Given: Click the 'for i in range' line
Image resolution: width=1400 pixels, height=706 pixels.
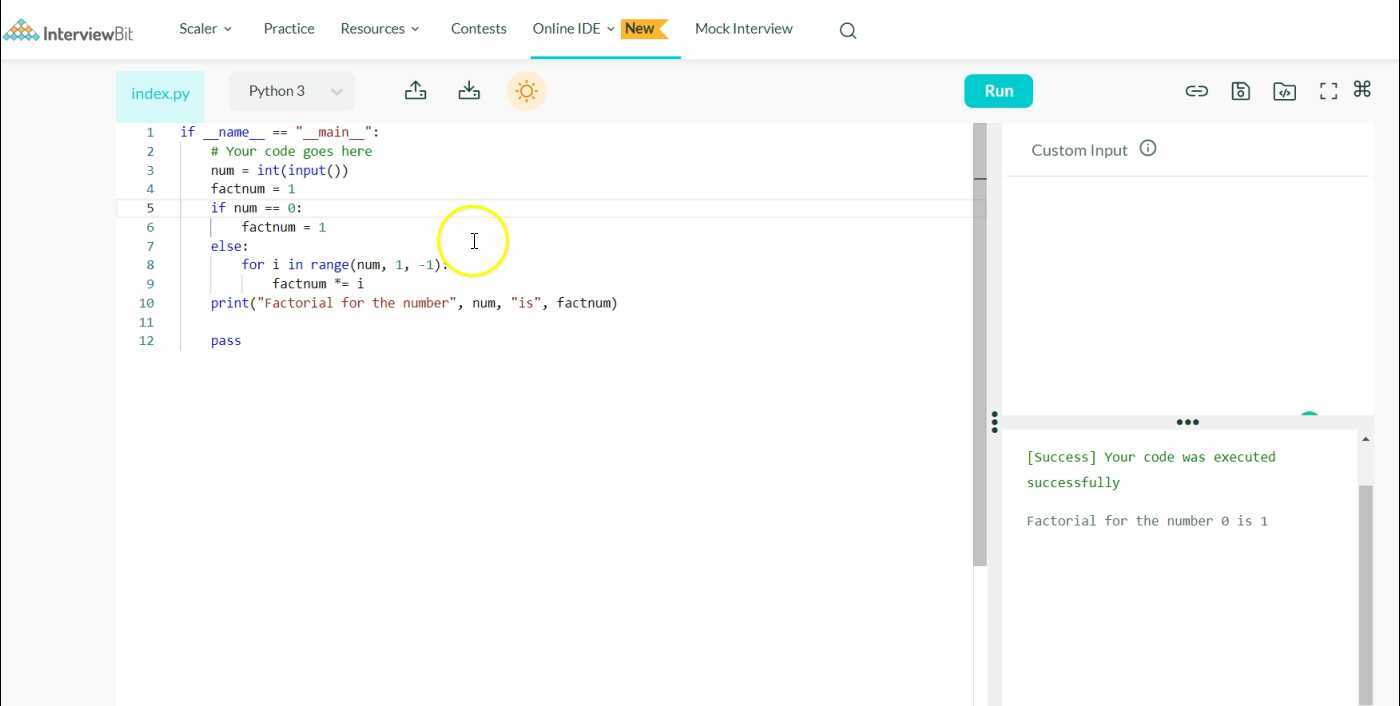Looking at the screenshot, I should [345, 265].
